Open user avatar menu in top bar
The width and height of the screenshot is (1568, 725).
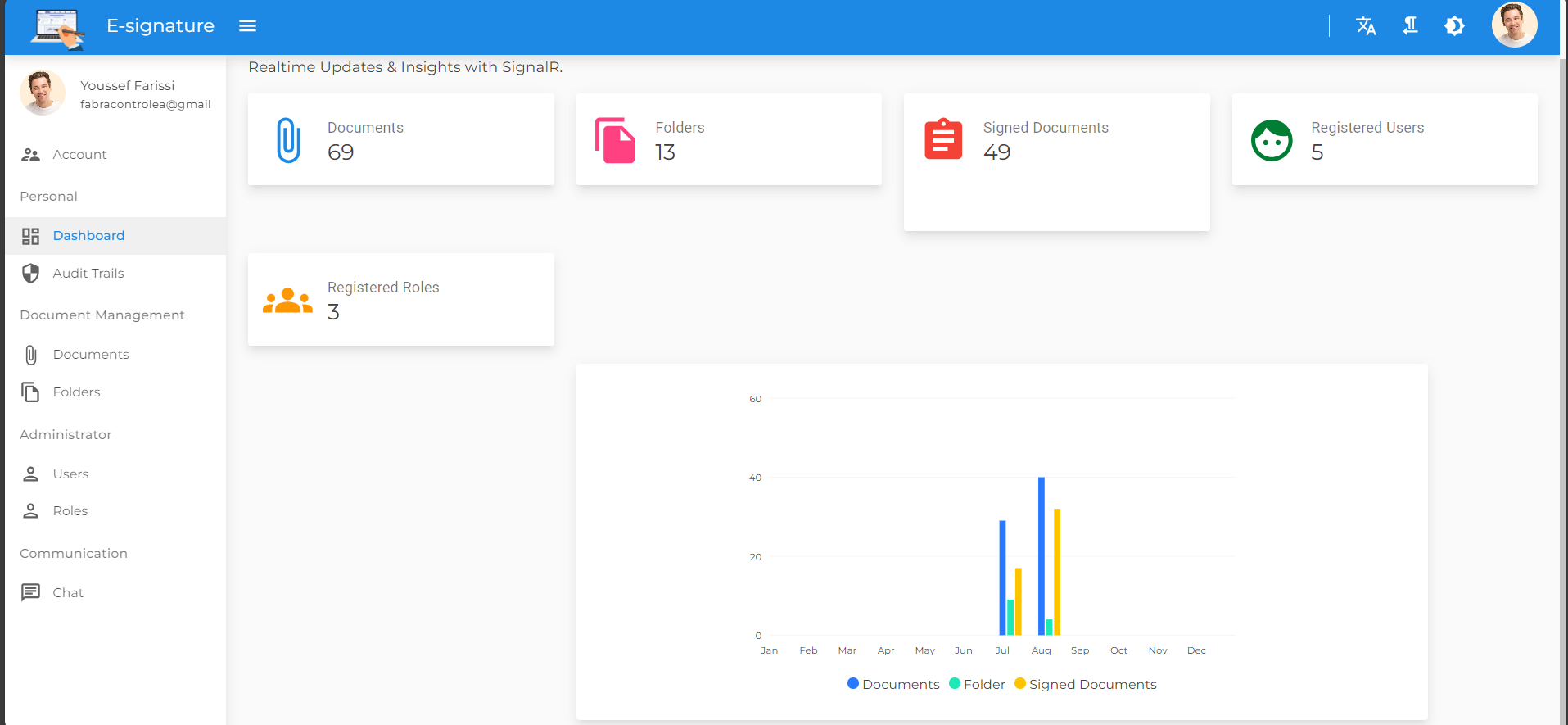1513,25
